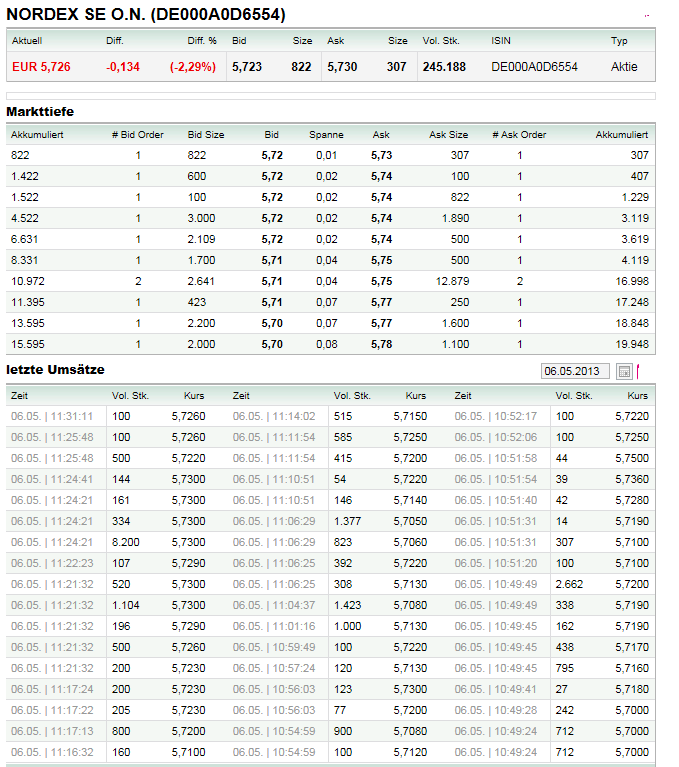Select the trade volume 8.200
679x767 pixels.
[126, 542]
